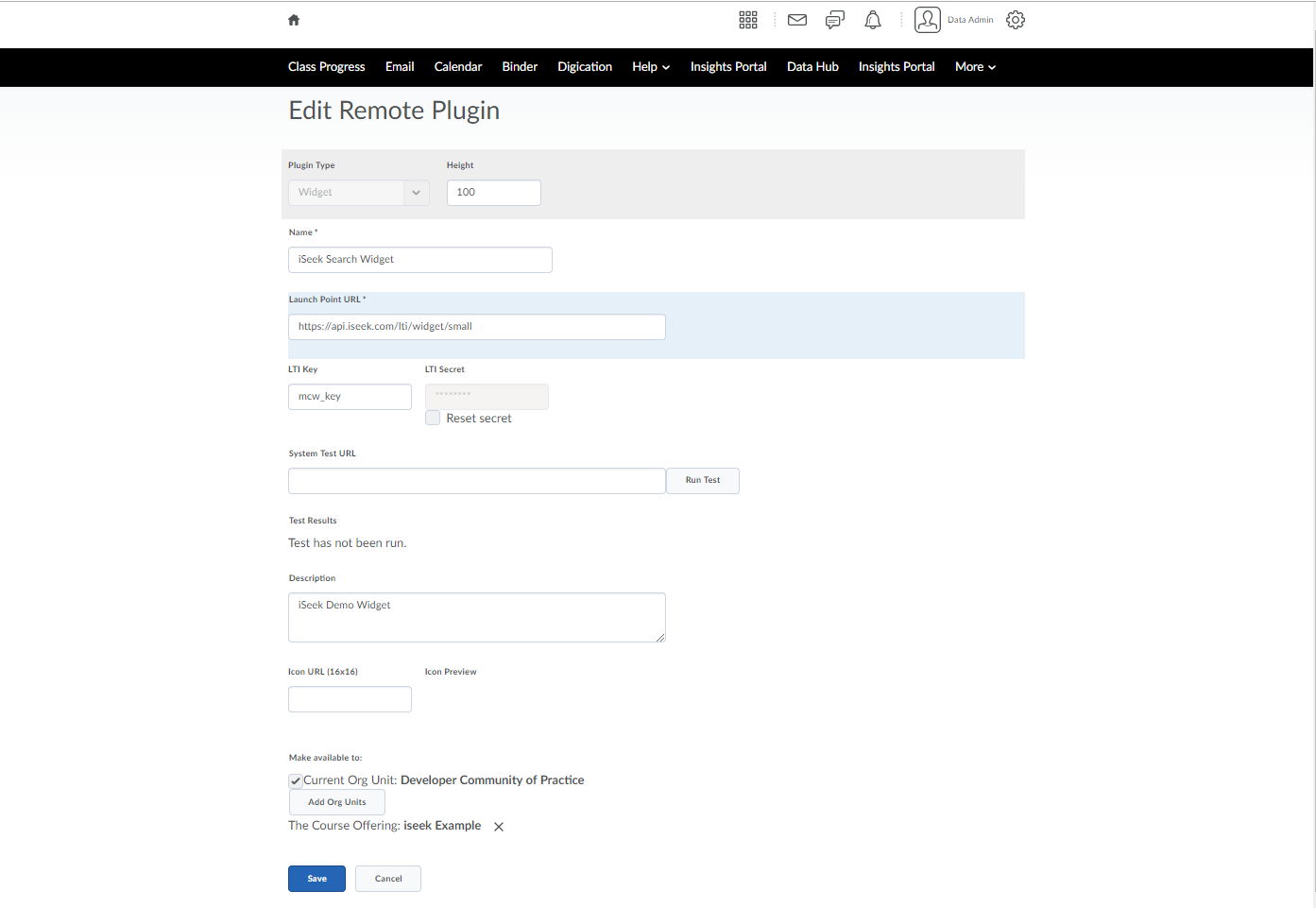The height and width of the screenshot is (908, 1316).
Task: Click into the Description text area
Action: point(476,617)
